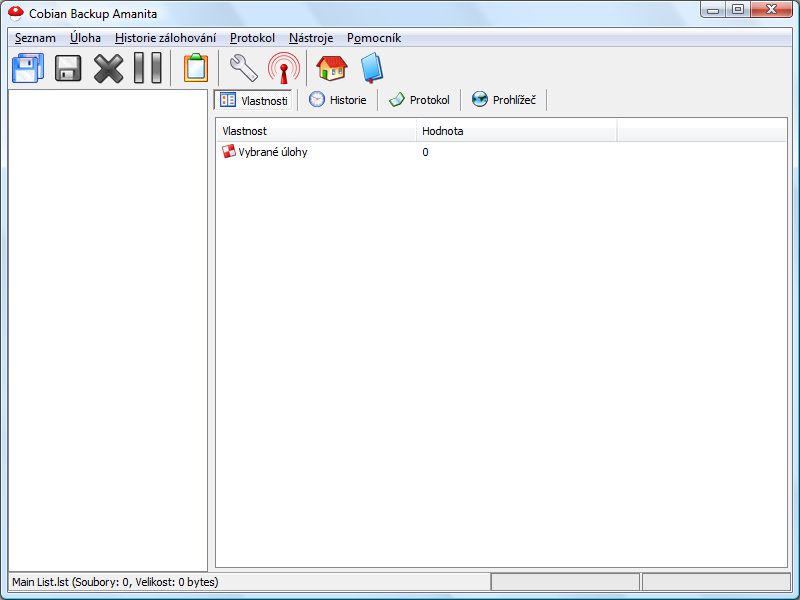The width and height of the screenshot is (800, 600).
Task: Click the Main List.lst status bar text
Action: [x=115, y=582]
